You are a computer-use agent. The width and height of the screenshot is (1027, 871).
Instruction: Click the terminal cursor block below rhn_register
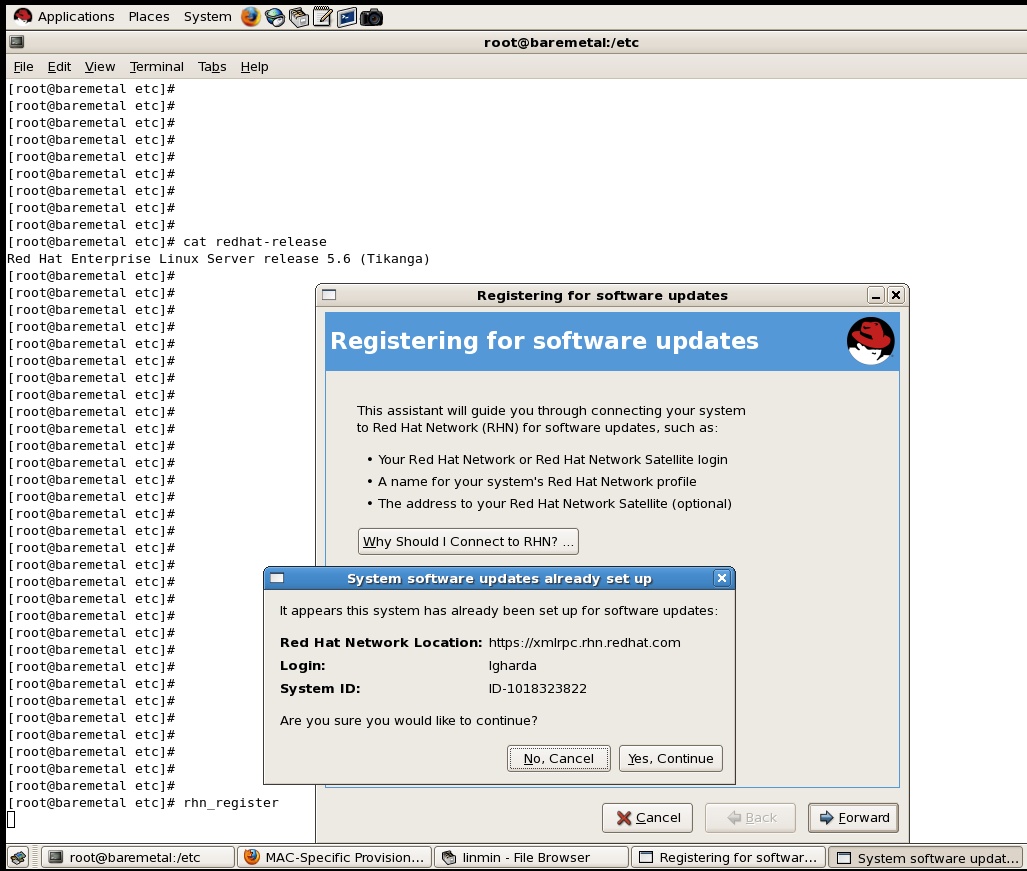pyautogui.click(x=11, y=819)
